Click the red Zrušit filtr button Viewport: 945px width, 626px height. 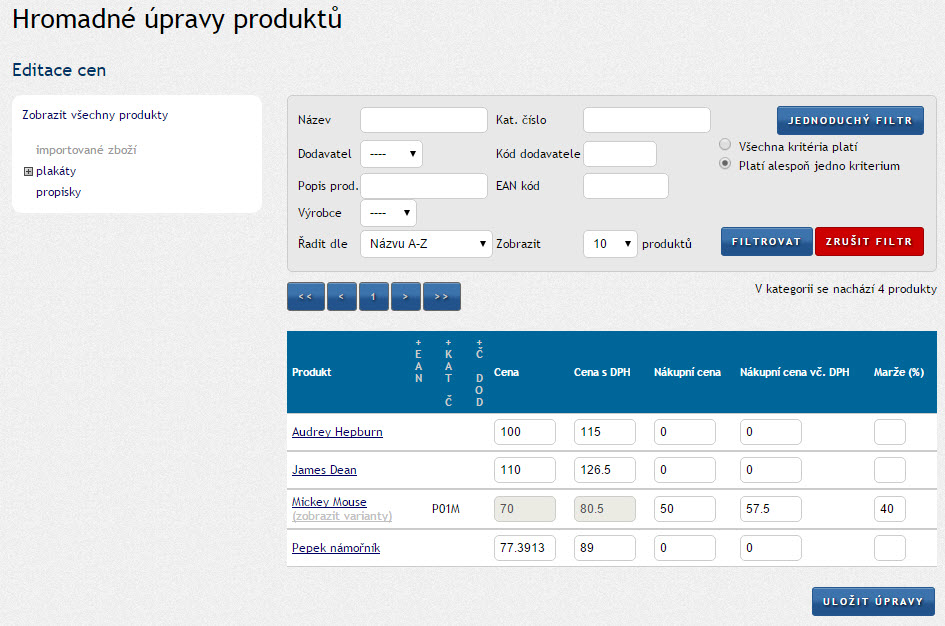tap(869, 242)
